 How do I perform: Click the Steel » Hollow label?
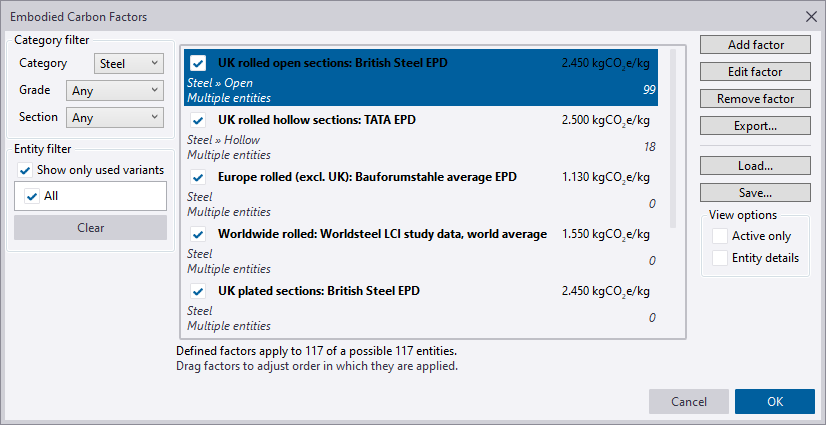[x=223, y=140]
